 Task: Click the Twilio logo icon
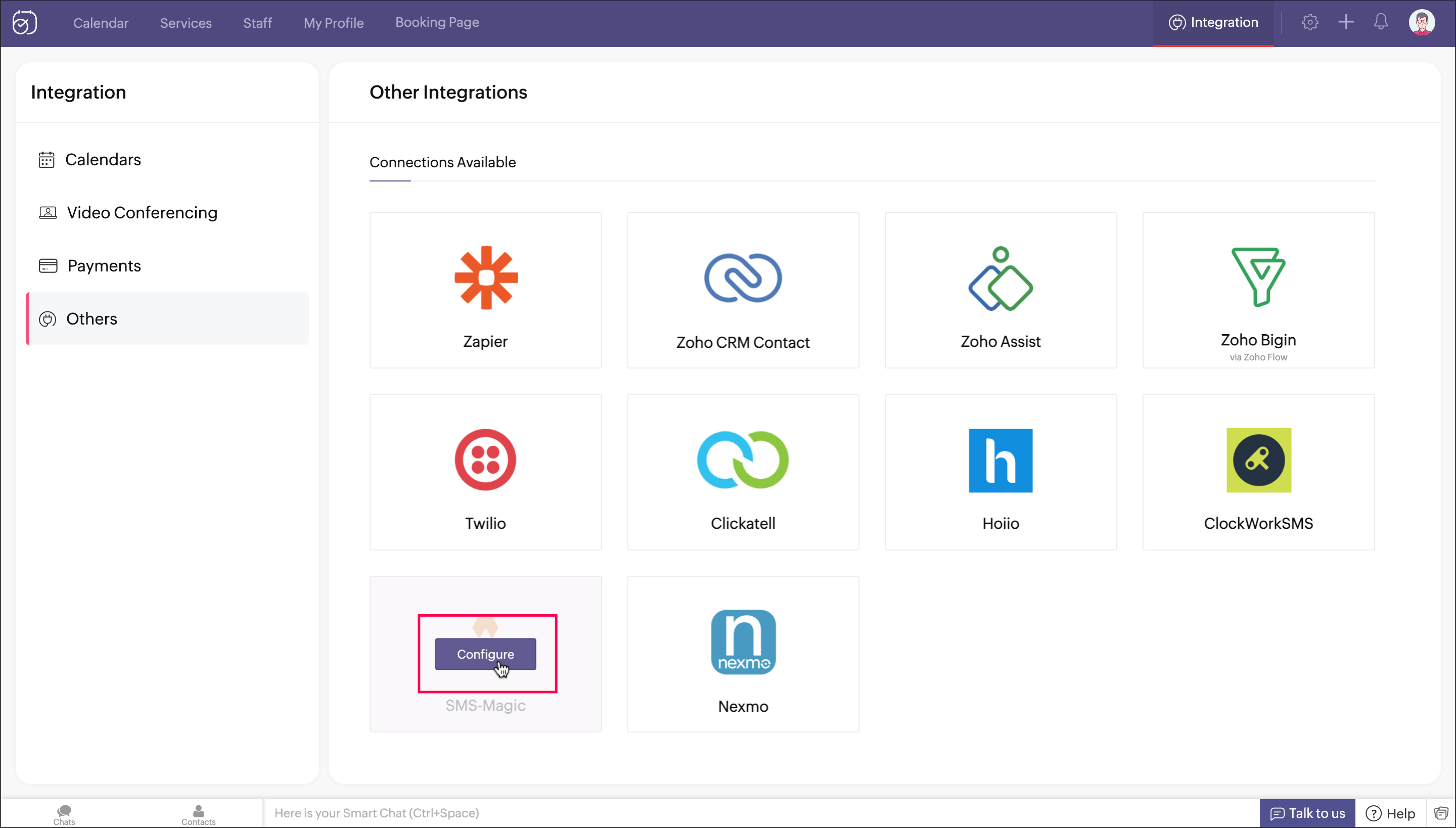pos(485,459)
